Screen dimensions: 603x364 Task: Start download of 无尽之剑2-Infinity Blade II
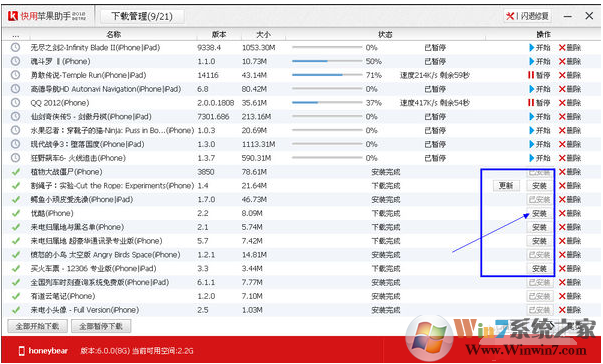pos(540,48)
